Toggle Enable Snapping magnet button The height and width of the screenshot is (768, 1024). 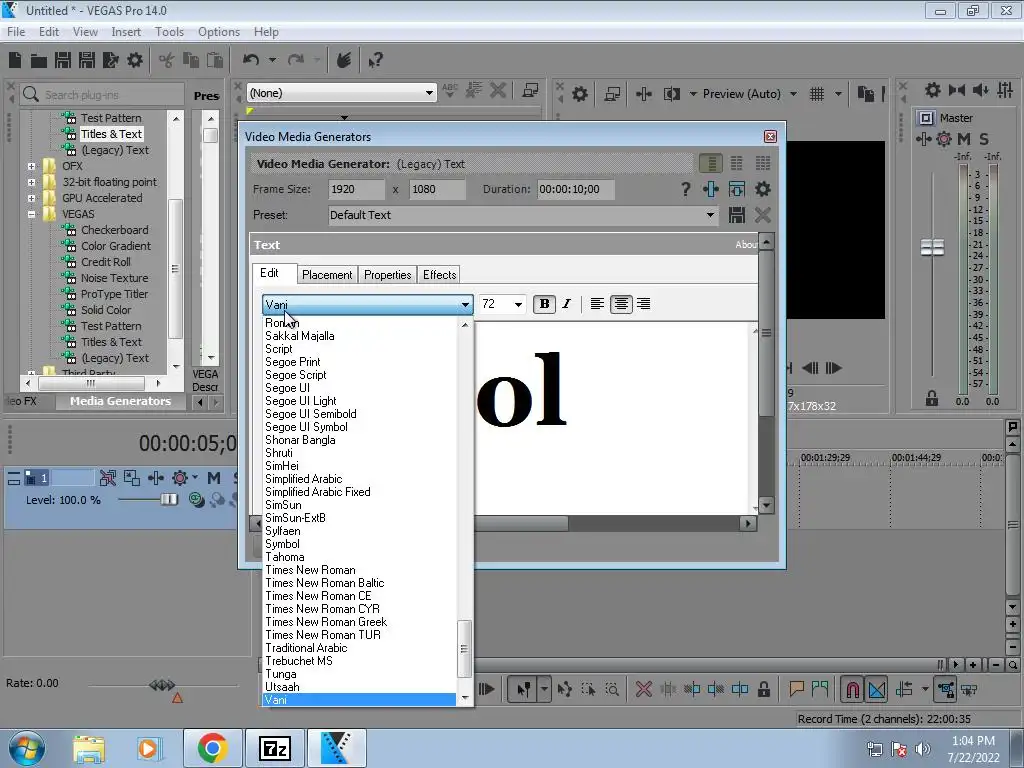point(853,689)
